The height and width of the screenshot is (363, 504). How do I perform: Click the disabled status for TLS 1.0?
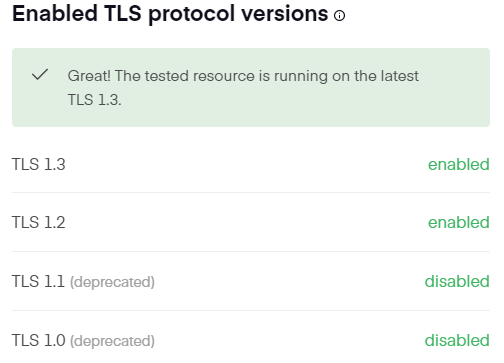(x=457, y=340)
